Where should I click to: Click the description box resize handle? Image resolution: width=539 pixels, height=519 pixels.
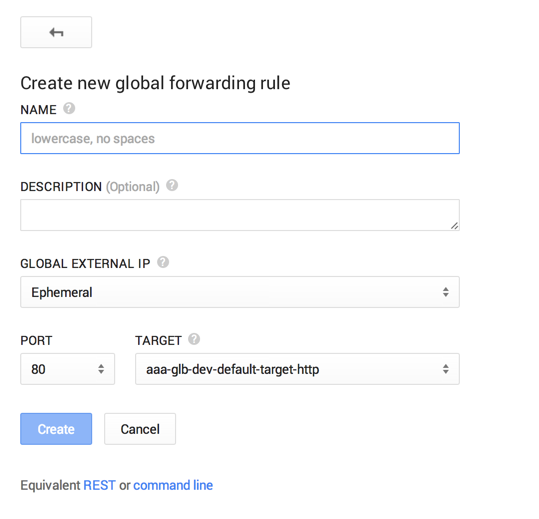(x=454, y=225)
